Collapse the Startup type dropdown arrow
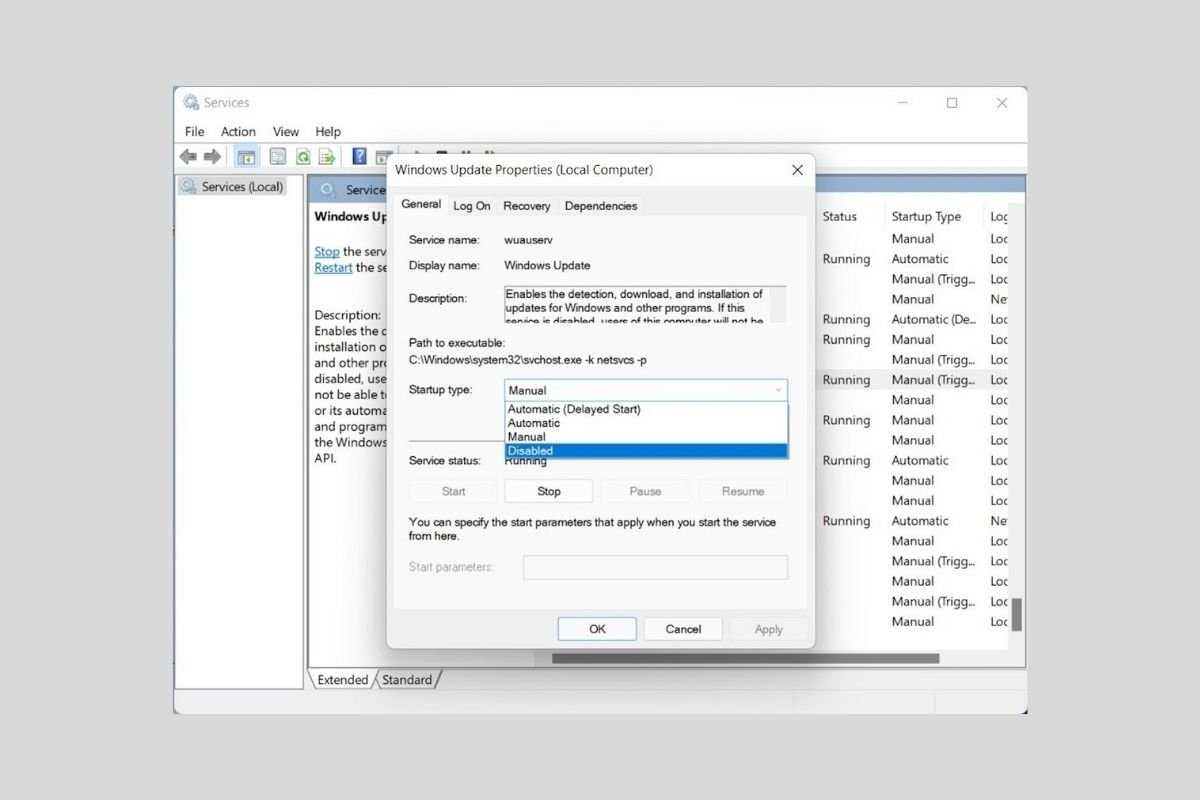This screenshot has height=800, width=1200. coord(777,390)
